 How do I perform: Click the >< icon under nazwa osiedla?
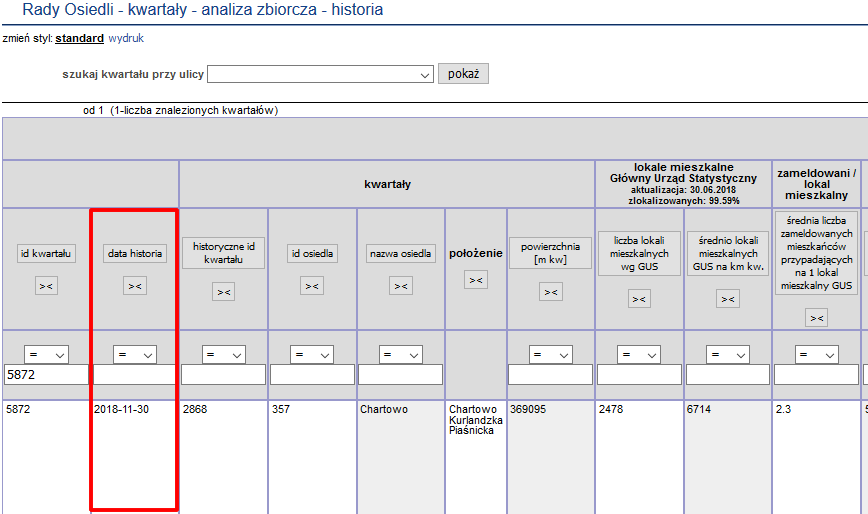click(401, 286)
